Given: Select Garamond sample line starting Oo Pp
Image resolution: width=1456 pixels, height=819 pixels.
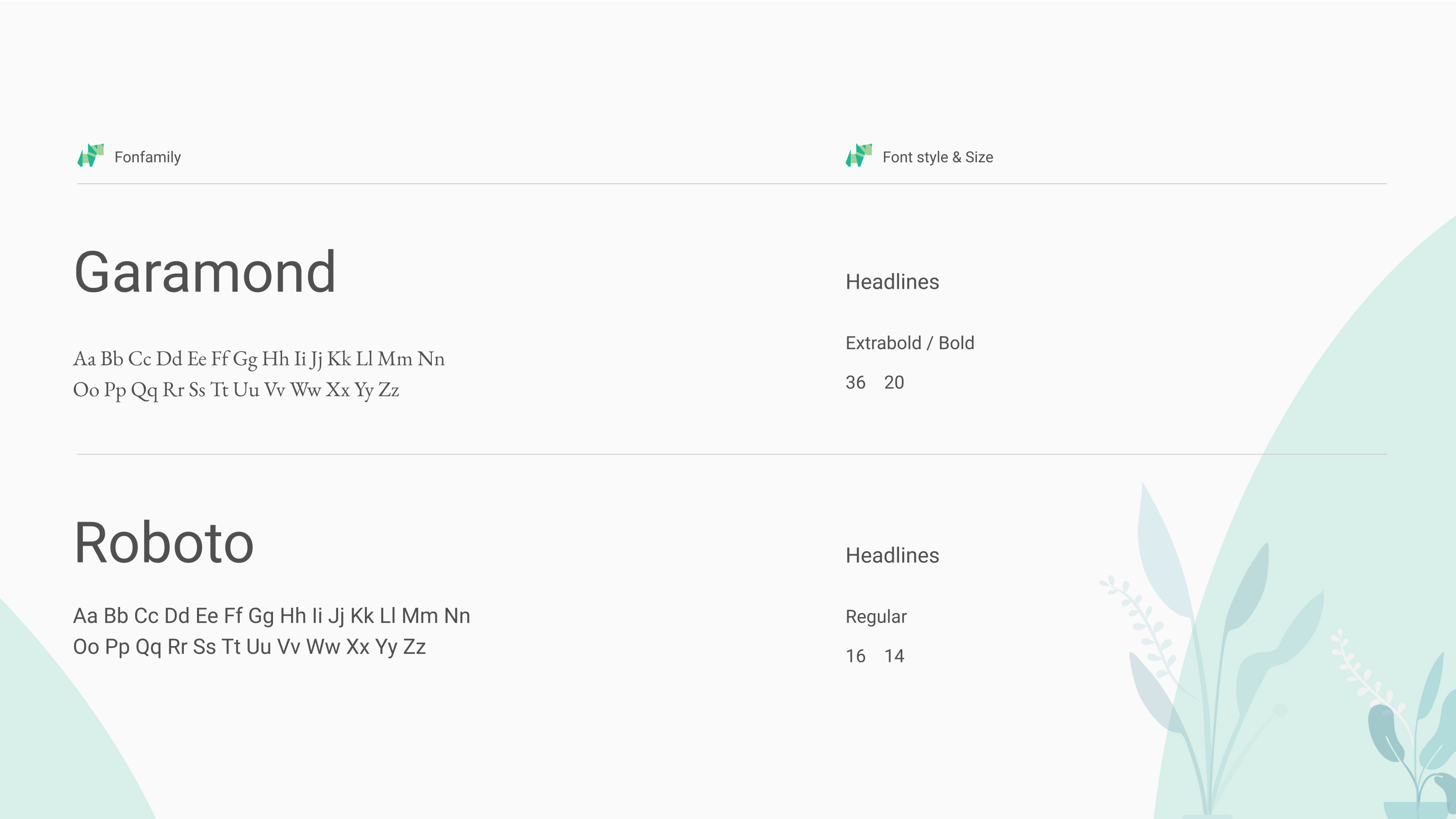Looking at the screenshot, I should 236,390.
